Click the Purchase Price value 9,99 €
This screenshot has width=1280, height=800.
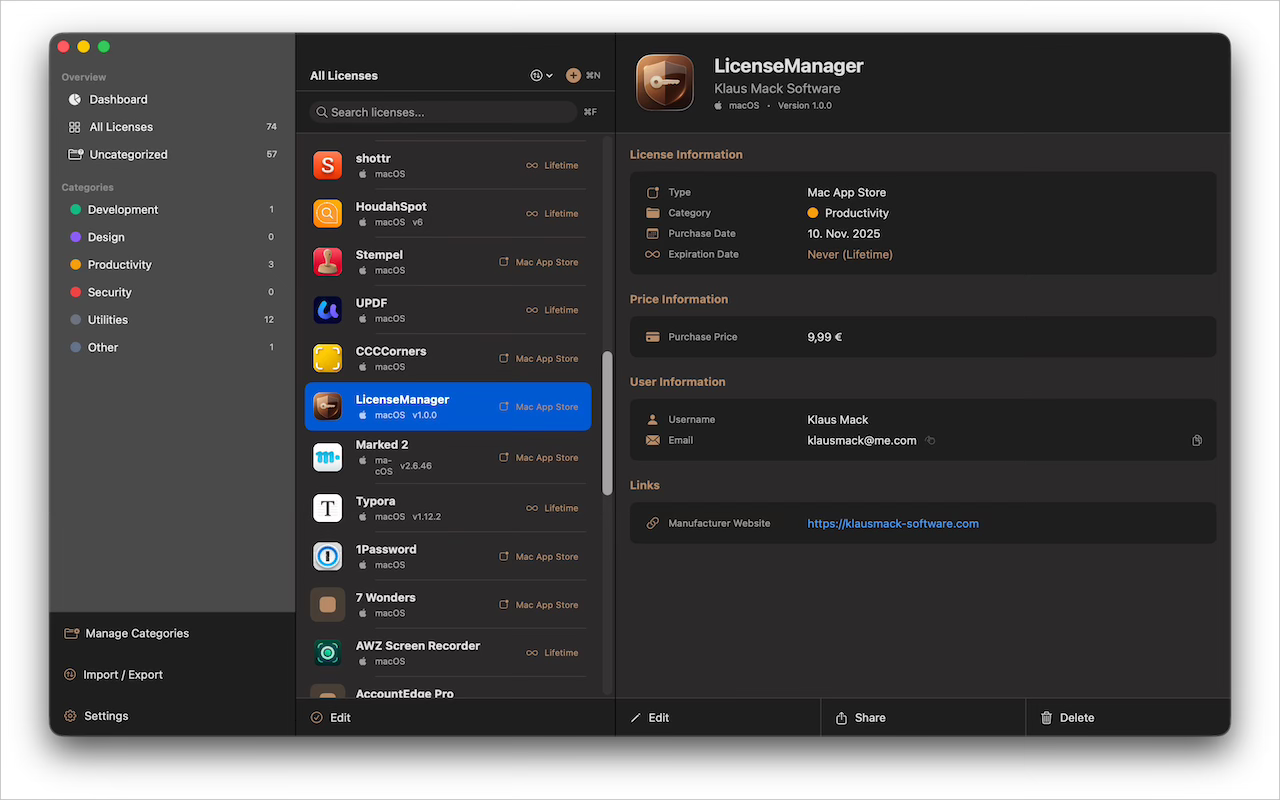pyautogui.click(x=825, y=337)
